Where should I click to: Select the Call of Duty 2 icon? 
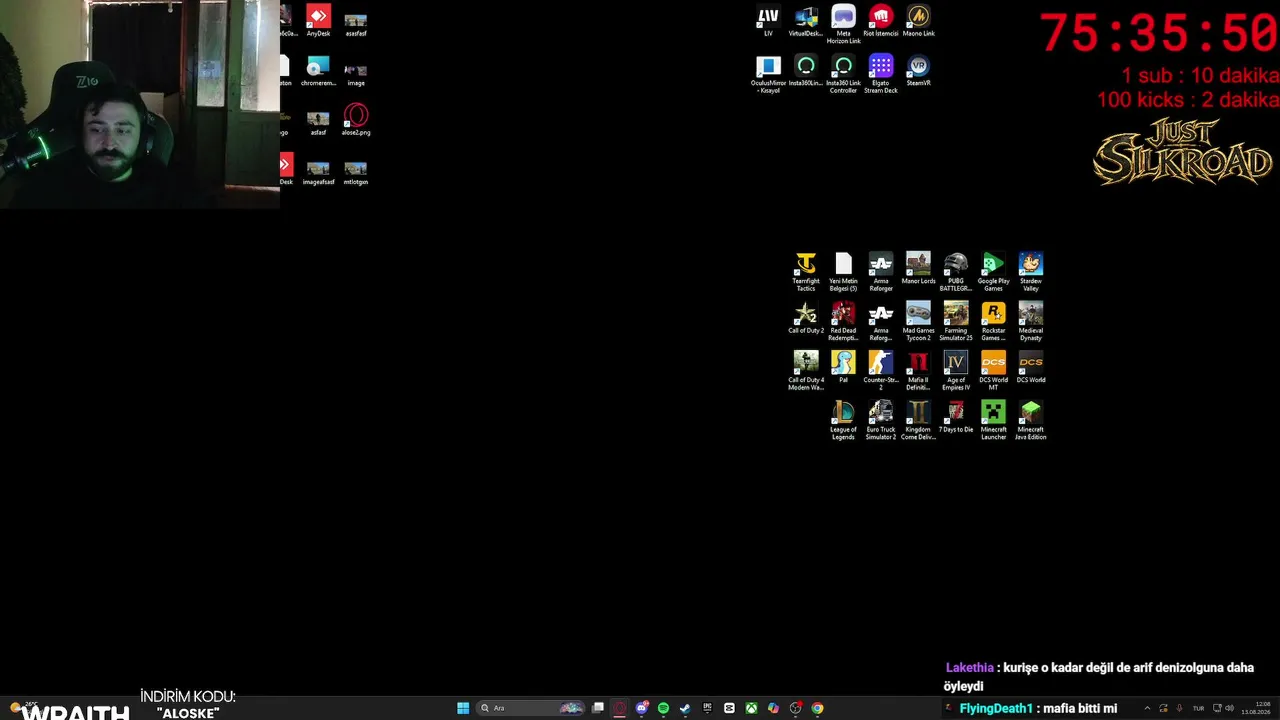point(806,318)
